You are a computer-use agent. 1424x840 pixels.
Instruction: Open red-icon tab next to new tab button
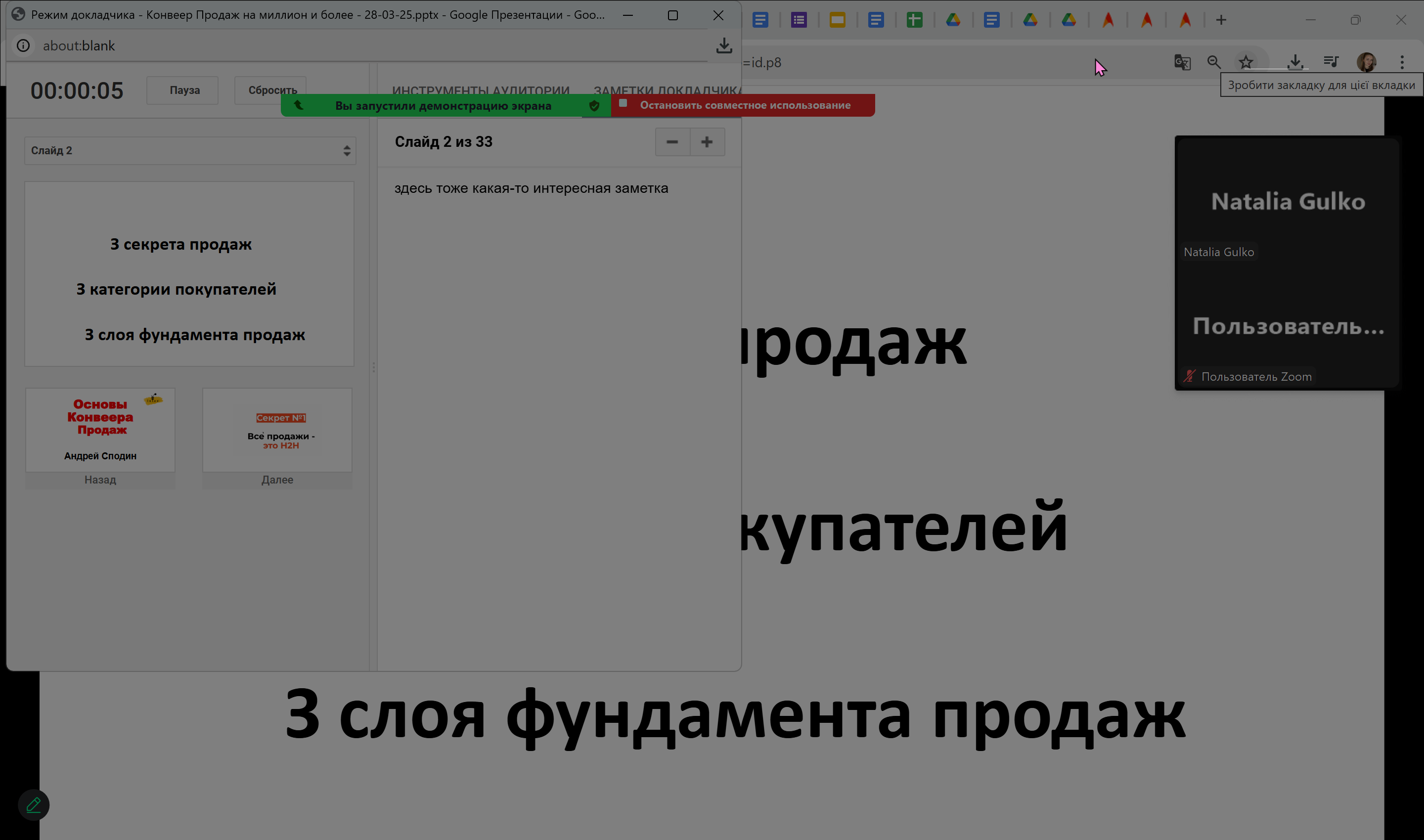pos(1185,20)
